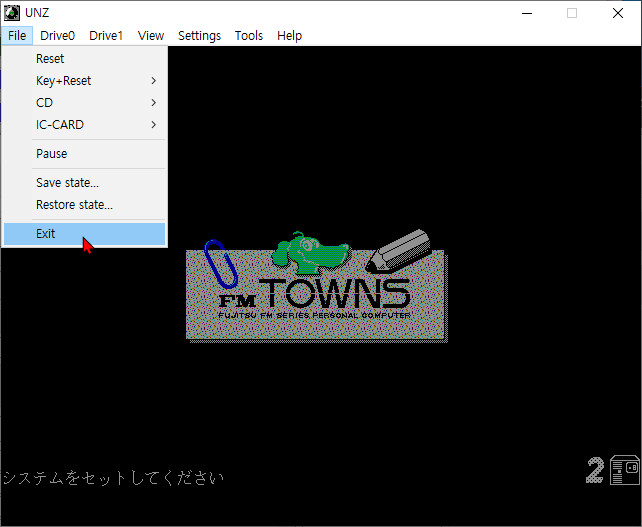
Task: Click Exit in the File menu
Action: (x=84, y=234)
